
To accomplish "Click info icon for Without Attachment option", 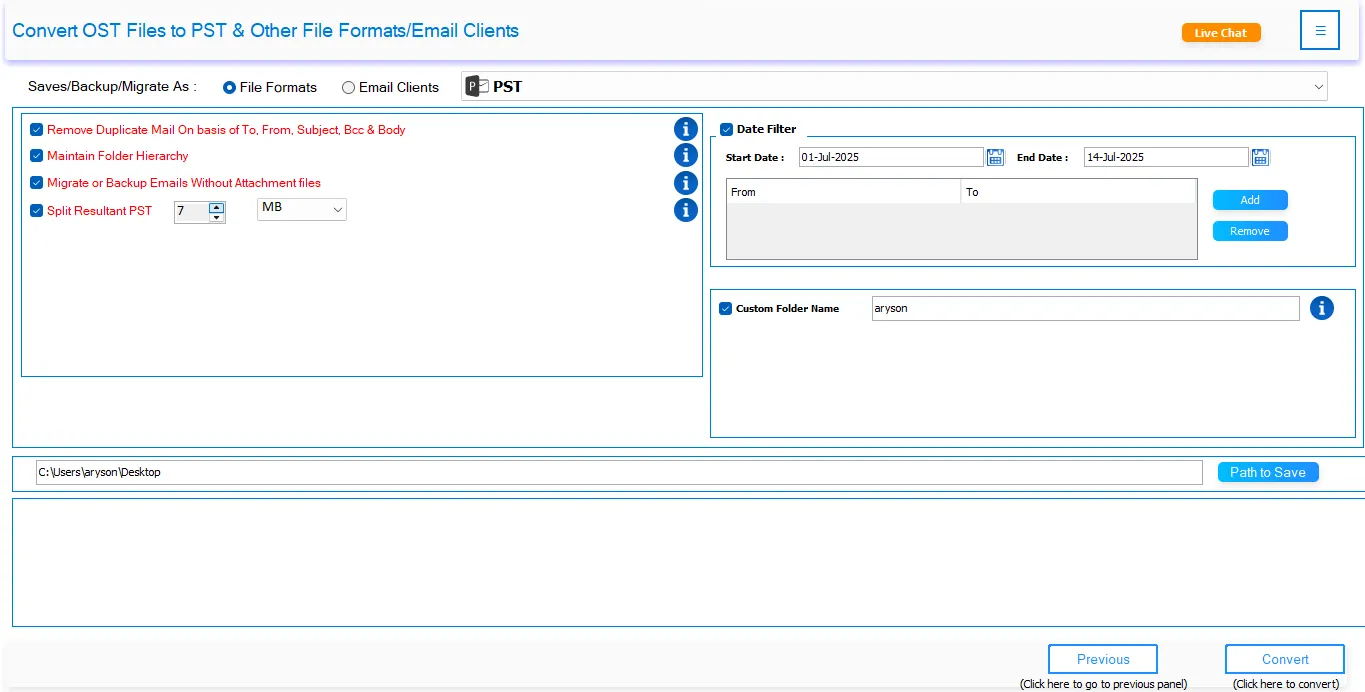I will 685,183.
